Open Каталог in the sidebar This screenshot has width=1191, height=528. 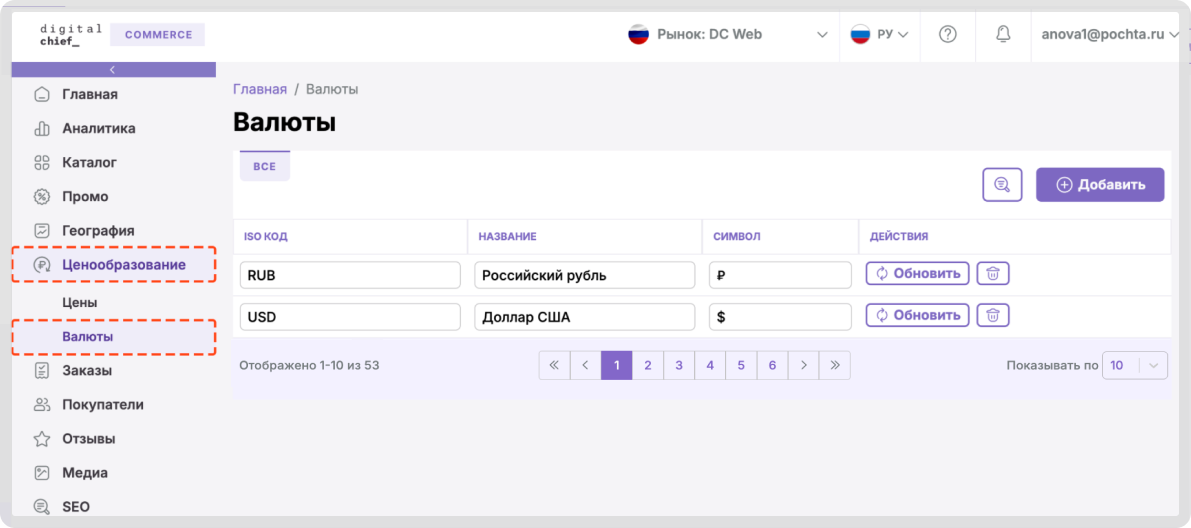pos(90,163)
